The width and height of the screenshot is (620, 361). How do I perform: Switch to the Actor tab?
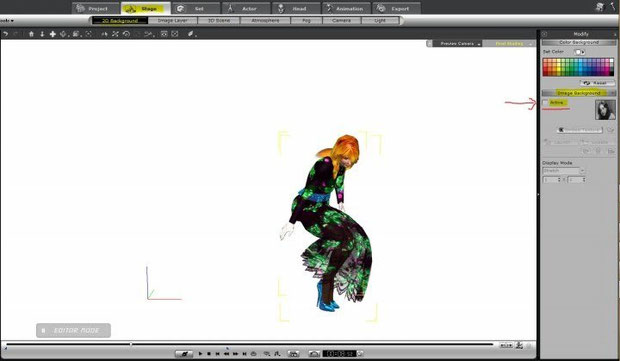pyautogui.click(x=246, y=8)
